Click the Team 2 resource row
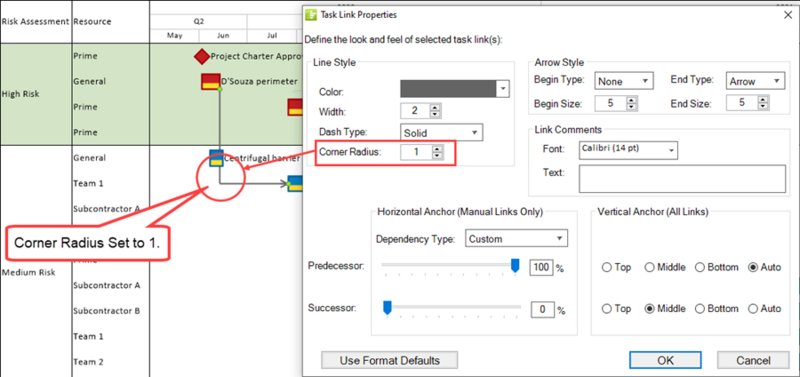800x377 pixels. click(88, 362)
